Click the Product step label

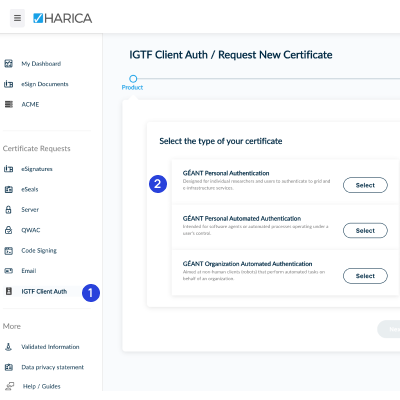click(x=132, y=87)
